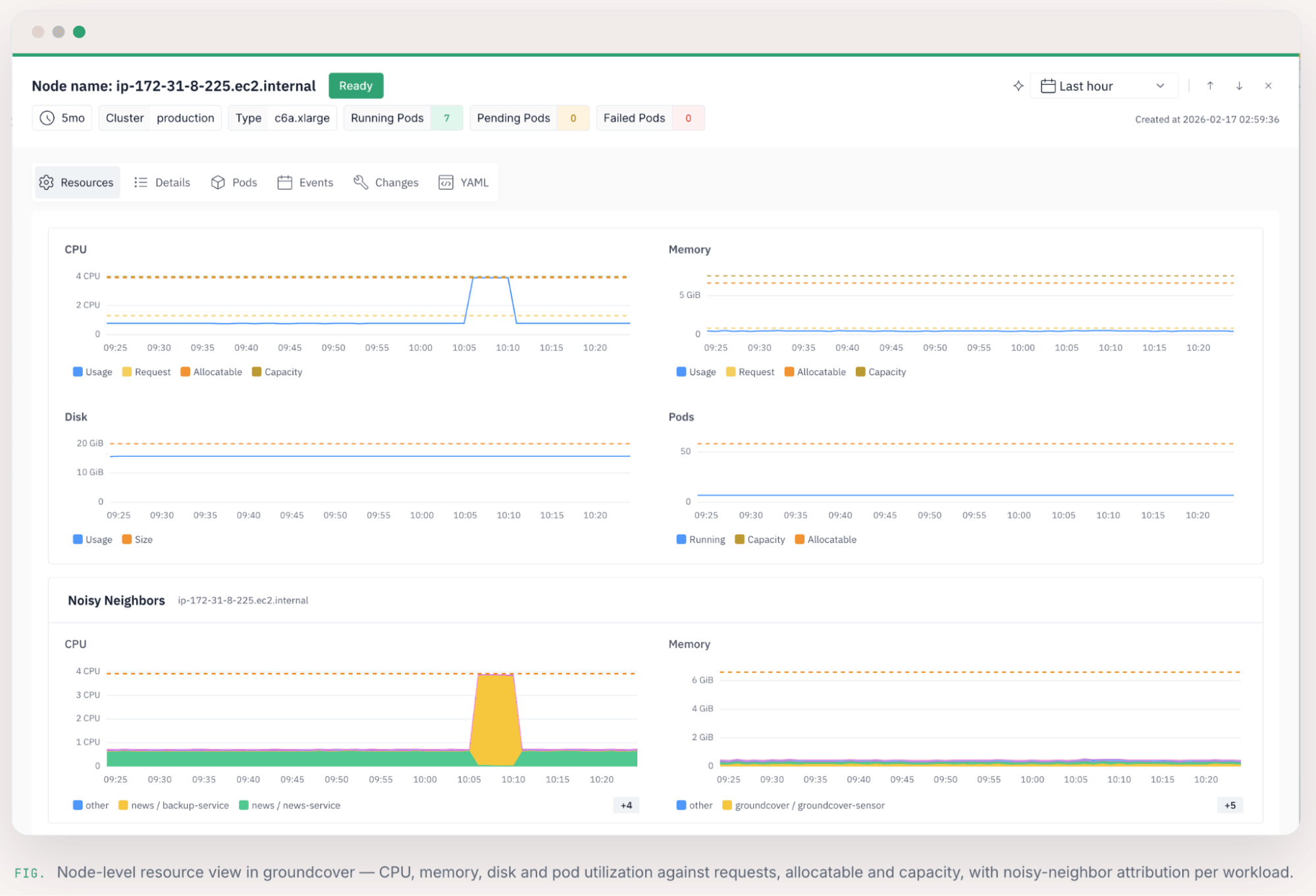Click the sparkle AI icon beside time range

[x=1018, y=86]
